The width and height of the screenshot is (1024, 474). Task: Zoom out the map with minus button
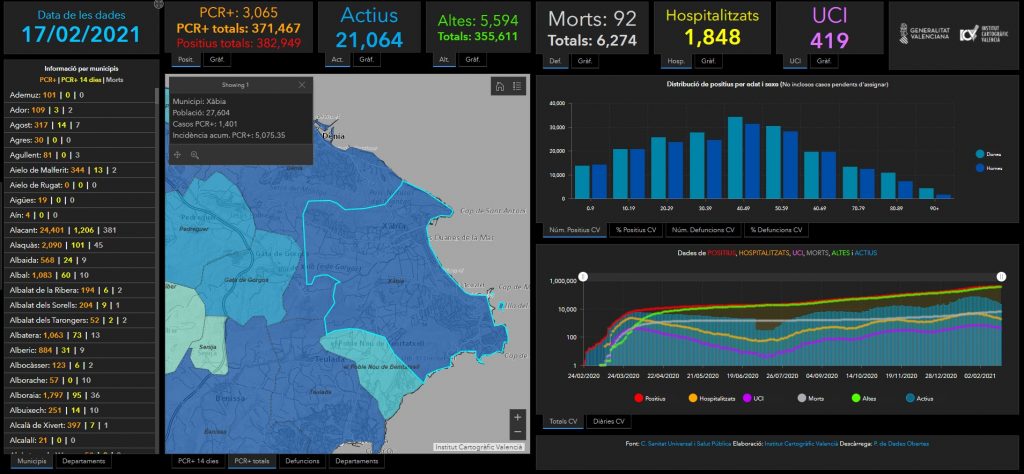pos(518,432)
